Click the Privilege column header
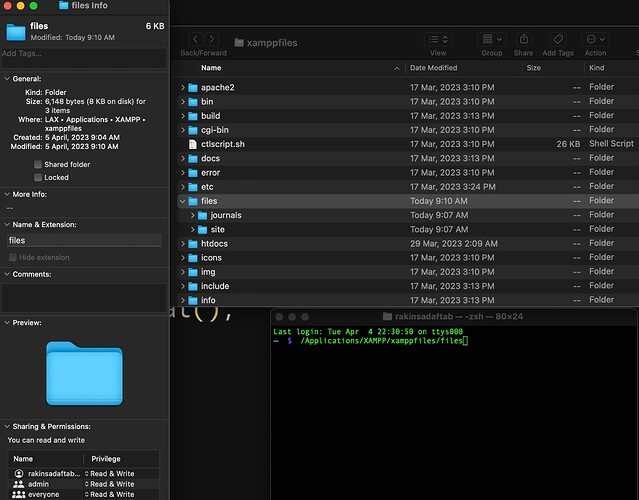The height and width of the screenshot is (500, 639). click(106, 459)
